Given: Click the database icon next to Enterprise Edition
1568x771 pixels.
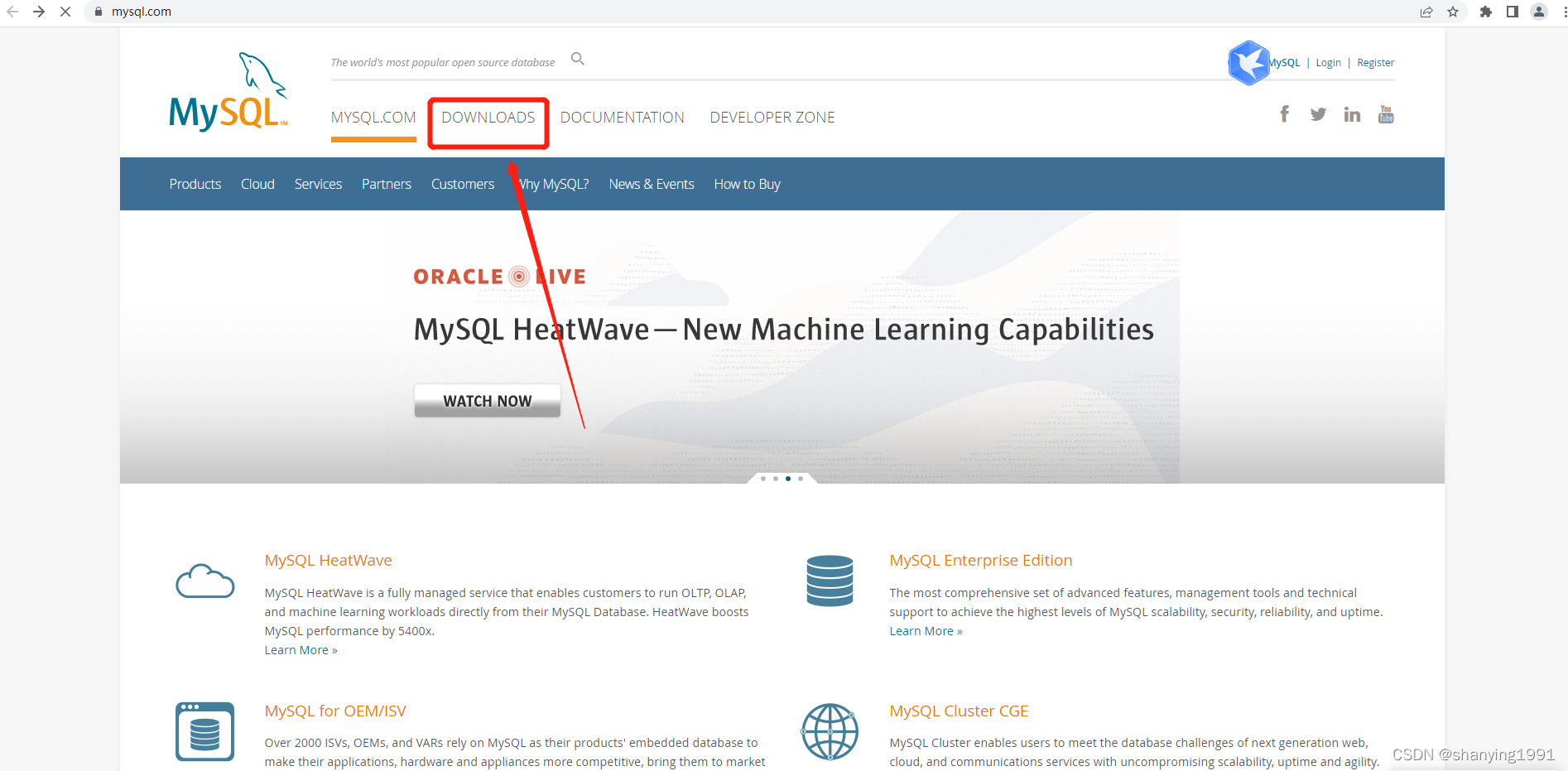Looking at the screenshot, I should 830,581.
